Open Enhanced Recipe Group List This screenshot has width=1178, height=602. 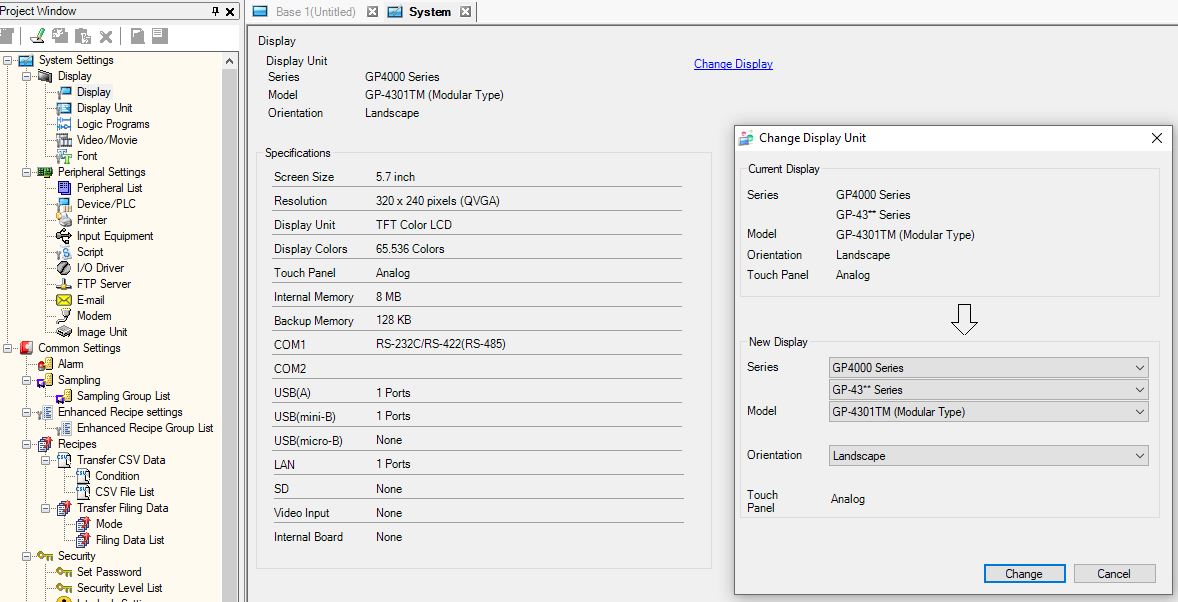click(x=145, y=428)
